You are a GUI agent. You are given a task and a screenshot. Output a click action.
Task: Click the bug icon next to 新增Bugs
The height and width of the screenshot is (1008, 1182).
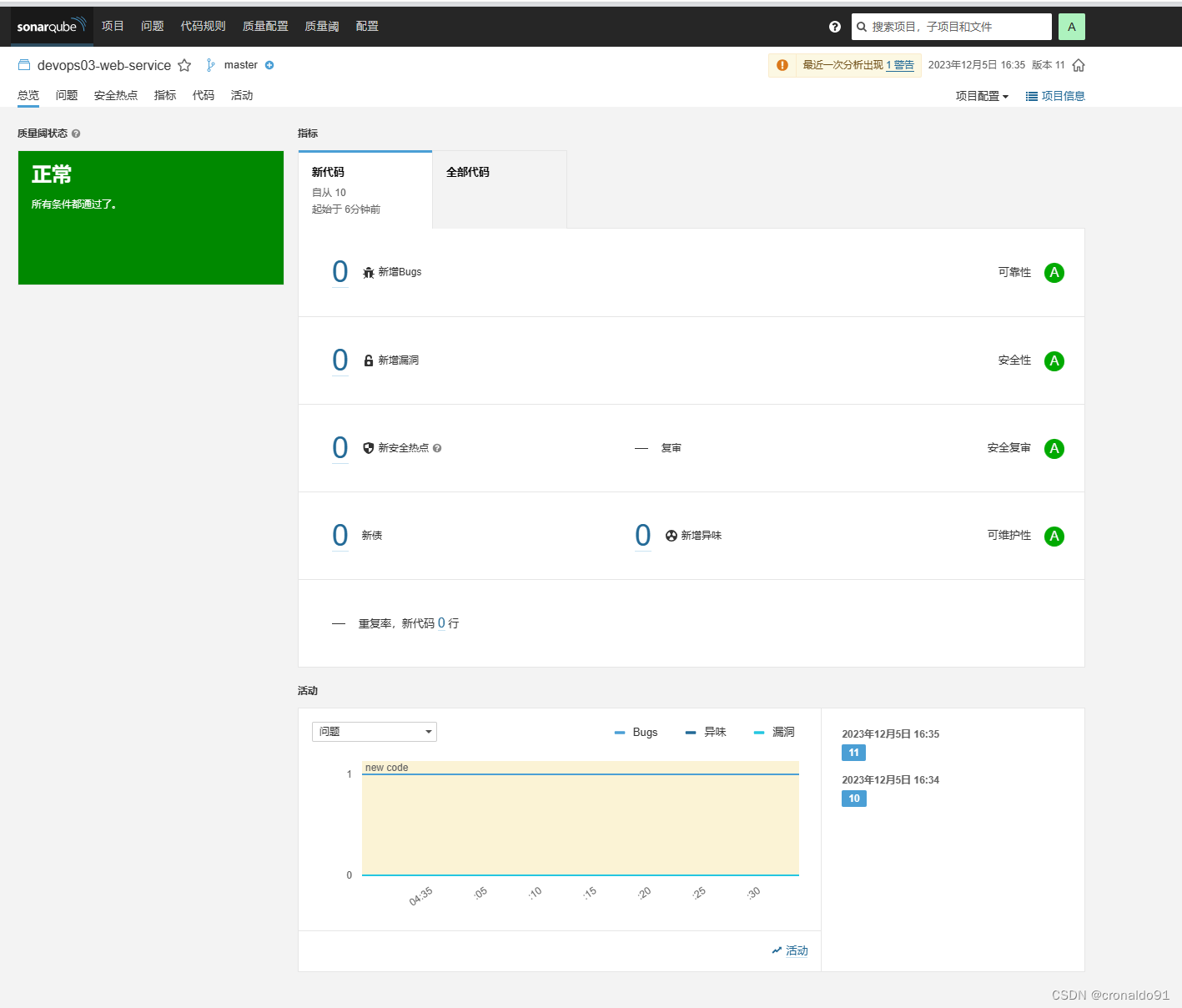pos(369,272)
